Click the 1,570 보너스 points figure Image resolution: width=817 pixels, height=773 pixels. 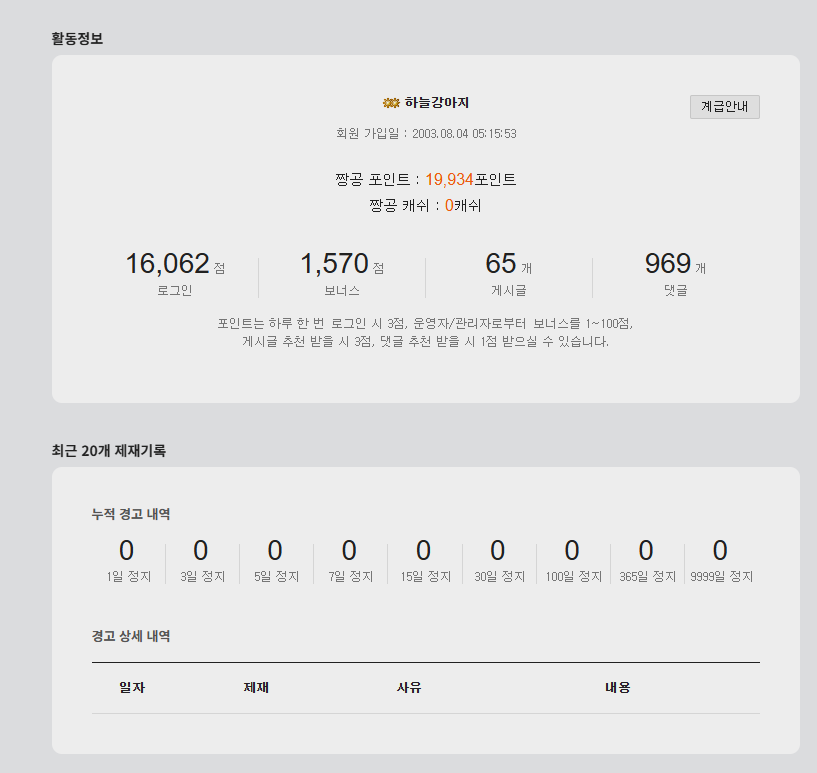[x=334, y=264]
